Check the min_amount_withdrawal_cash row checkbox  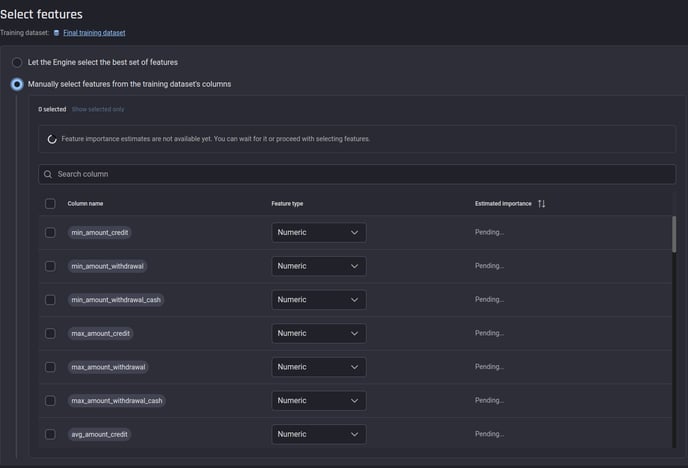click(50, 300)
